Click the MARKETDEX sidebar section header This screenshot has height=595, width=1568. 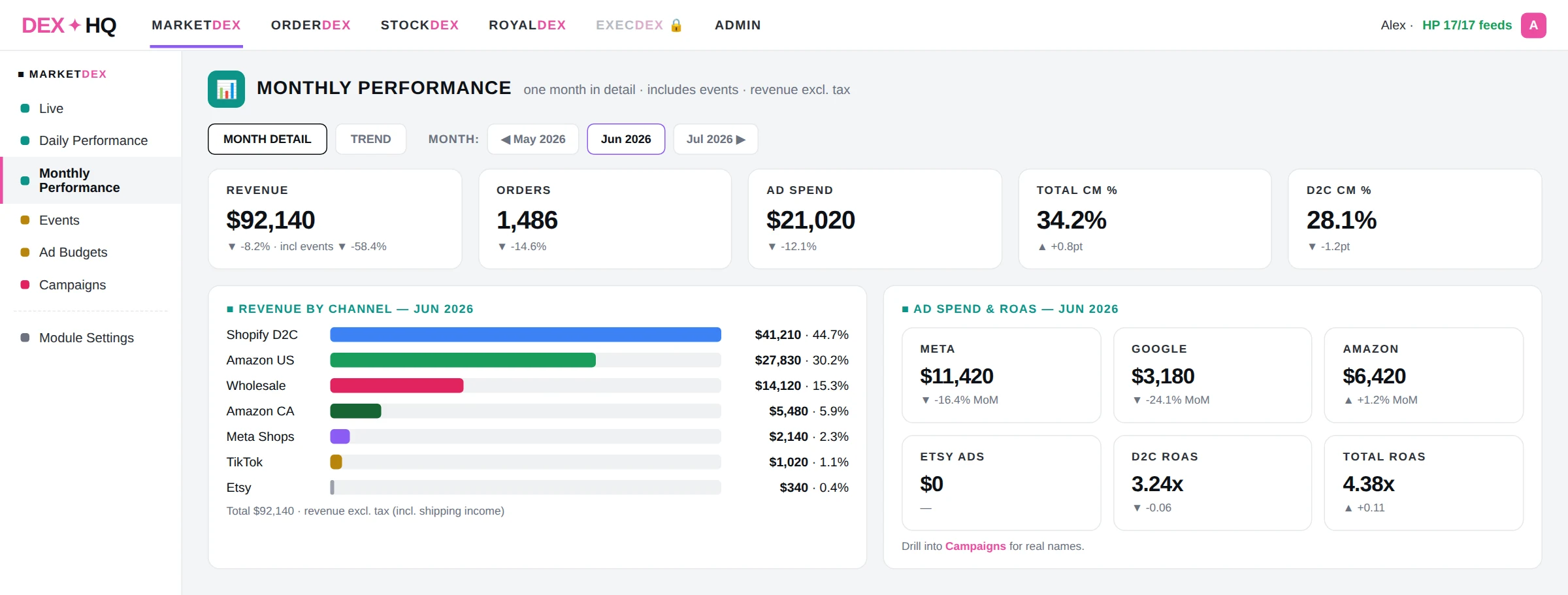(63, 74)
